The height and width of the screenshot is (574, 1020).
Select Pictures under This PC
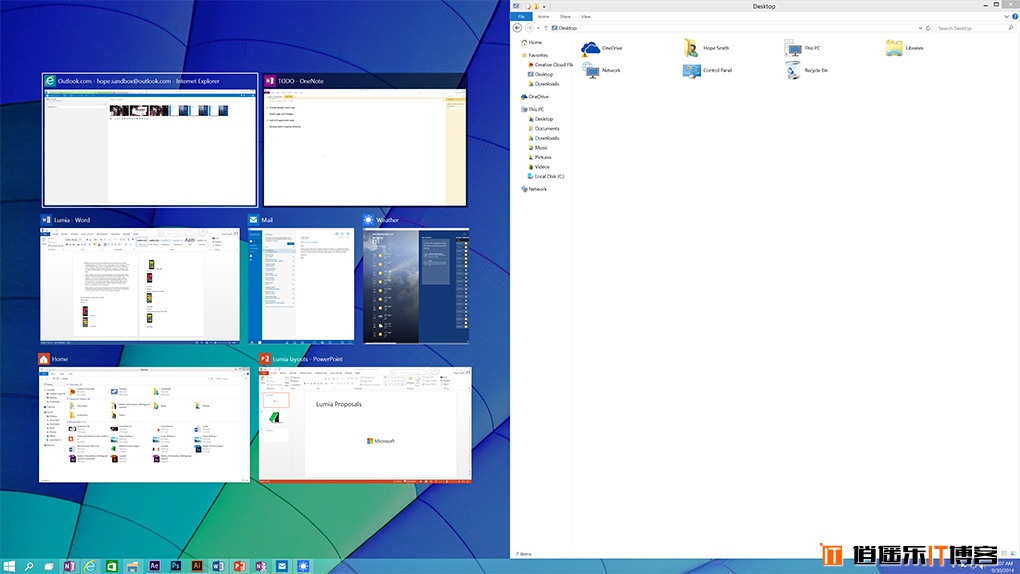[x=539, y=157]
